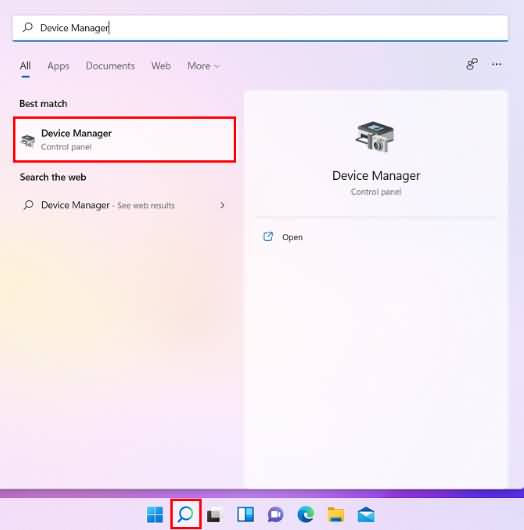Open Task View from the taskbar
This screenshot has width=524, height=530.
click(x=214, y=515)
